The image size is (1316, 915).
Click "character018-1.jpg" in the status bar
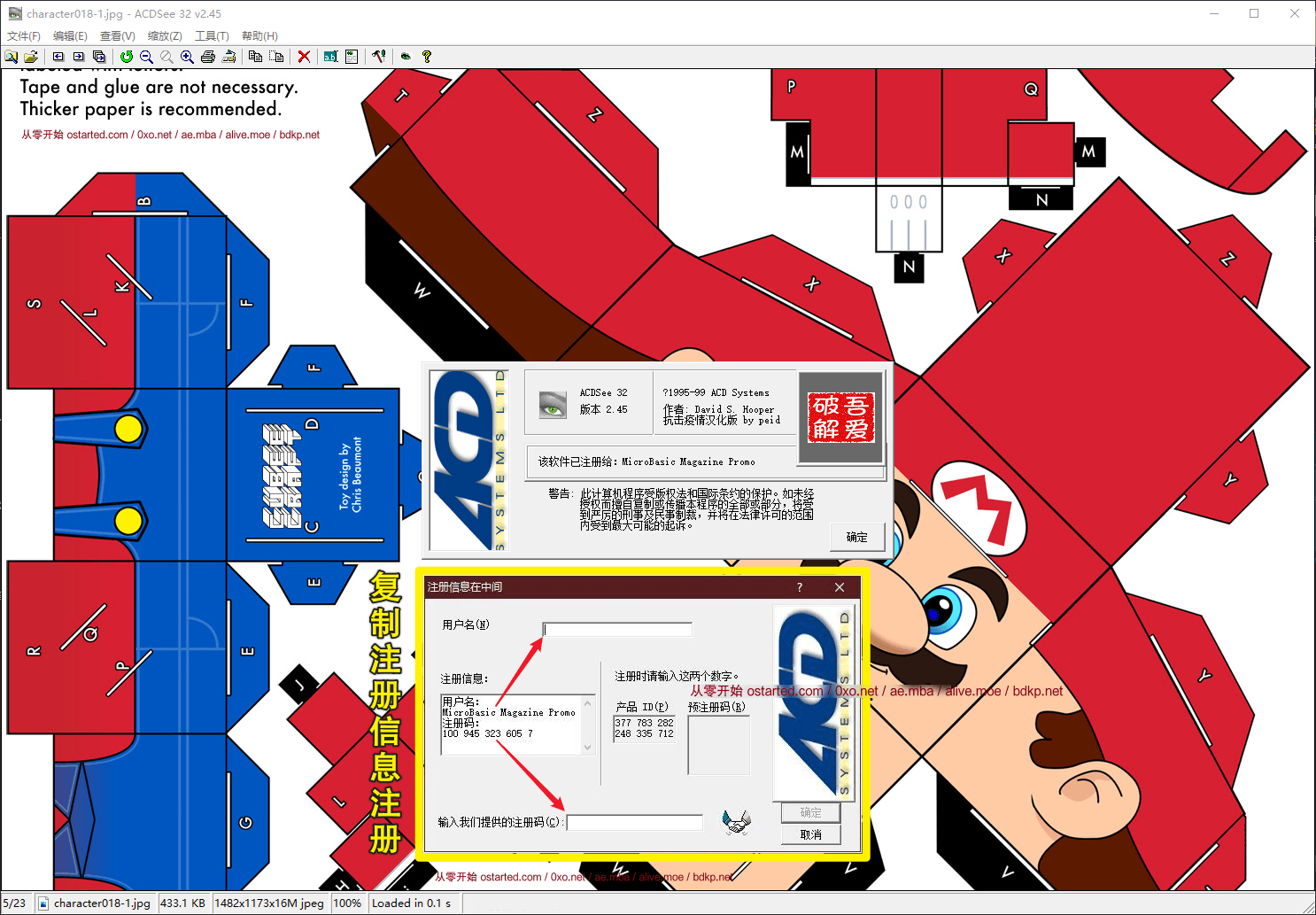pos(102,903)
